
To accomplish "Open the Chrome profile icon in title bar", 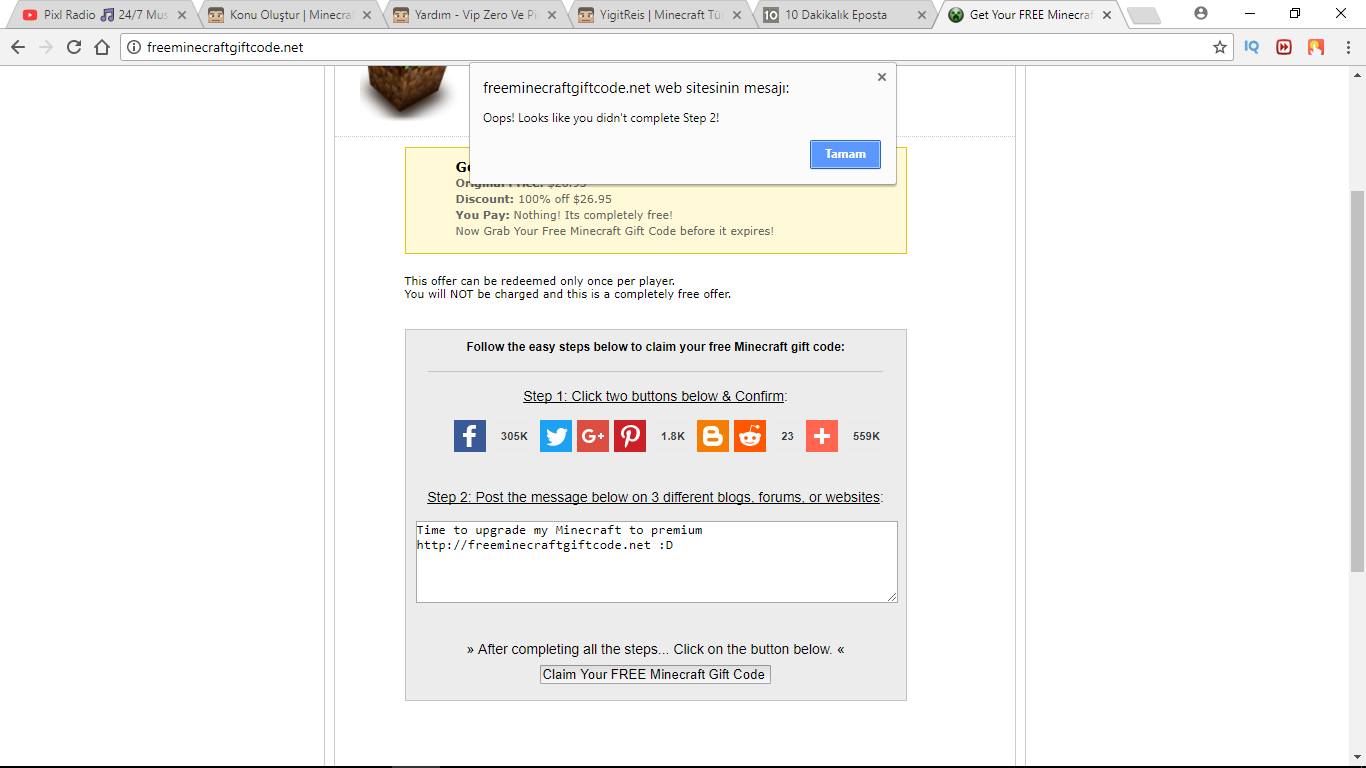I will pos(1201,14).
